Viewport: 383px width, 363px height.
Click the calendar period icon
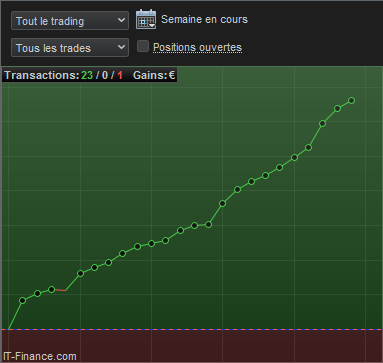coord(146,19)
